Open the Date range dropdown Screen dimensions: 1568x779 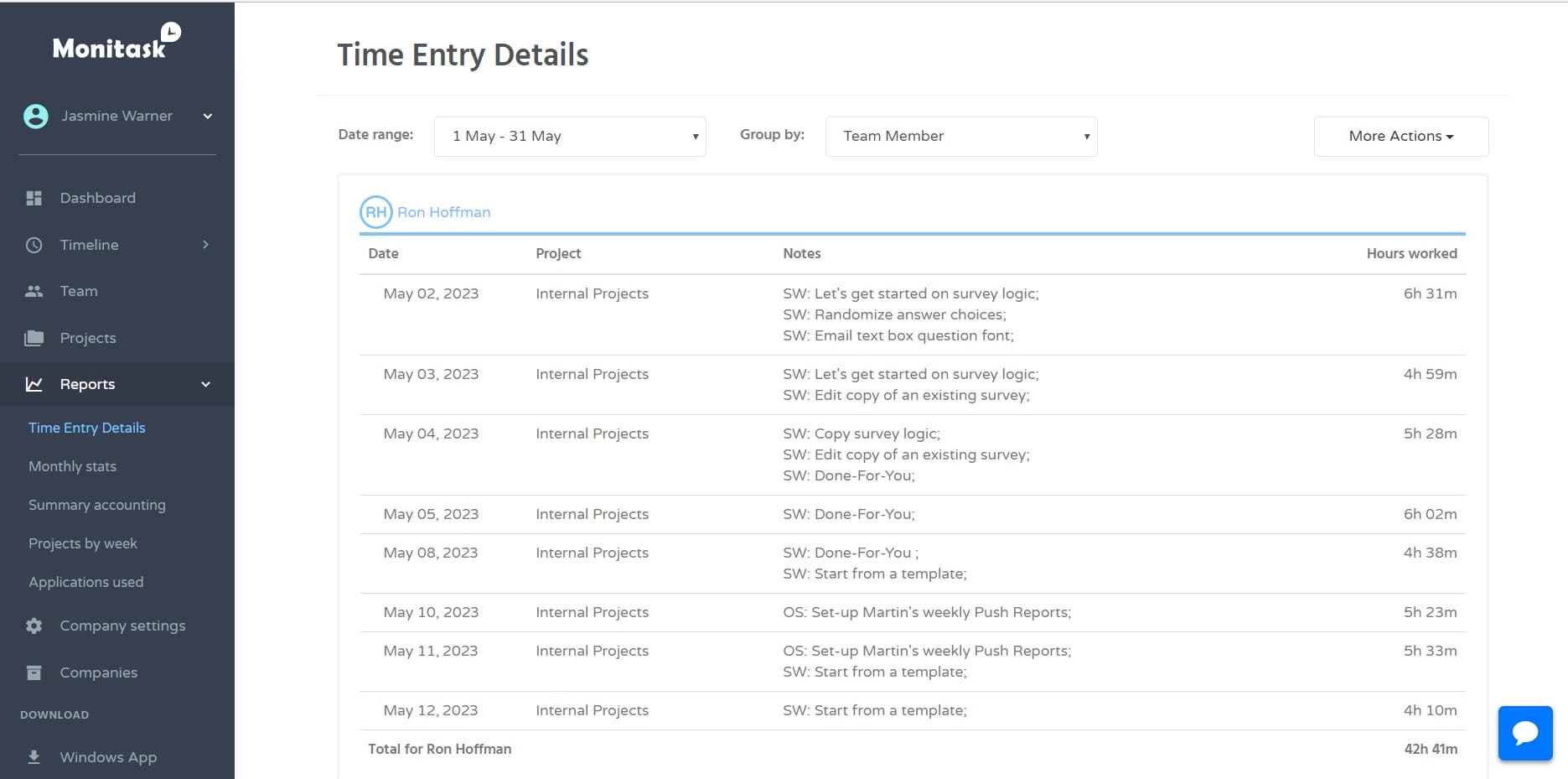tap(570, 137)
